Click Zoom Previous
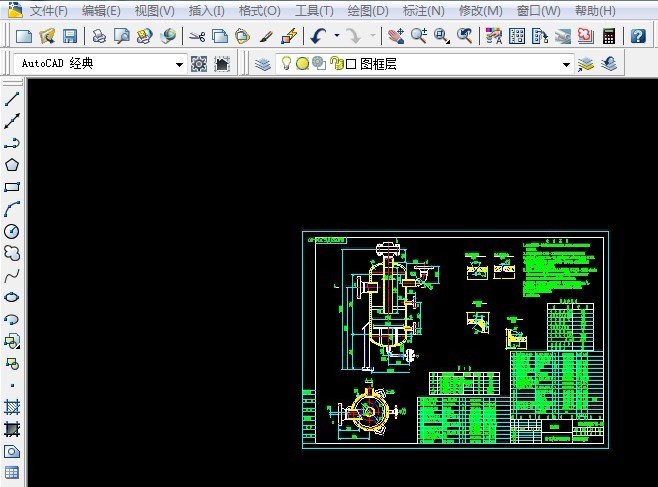The image size is (658, 487). [x=465, y=36]
